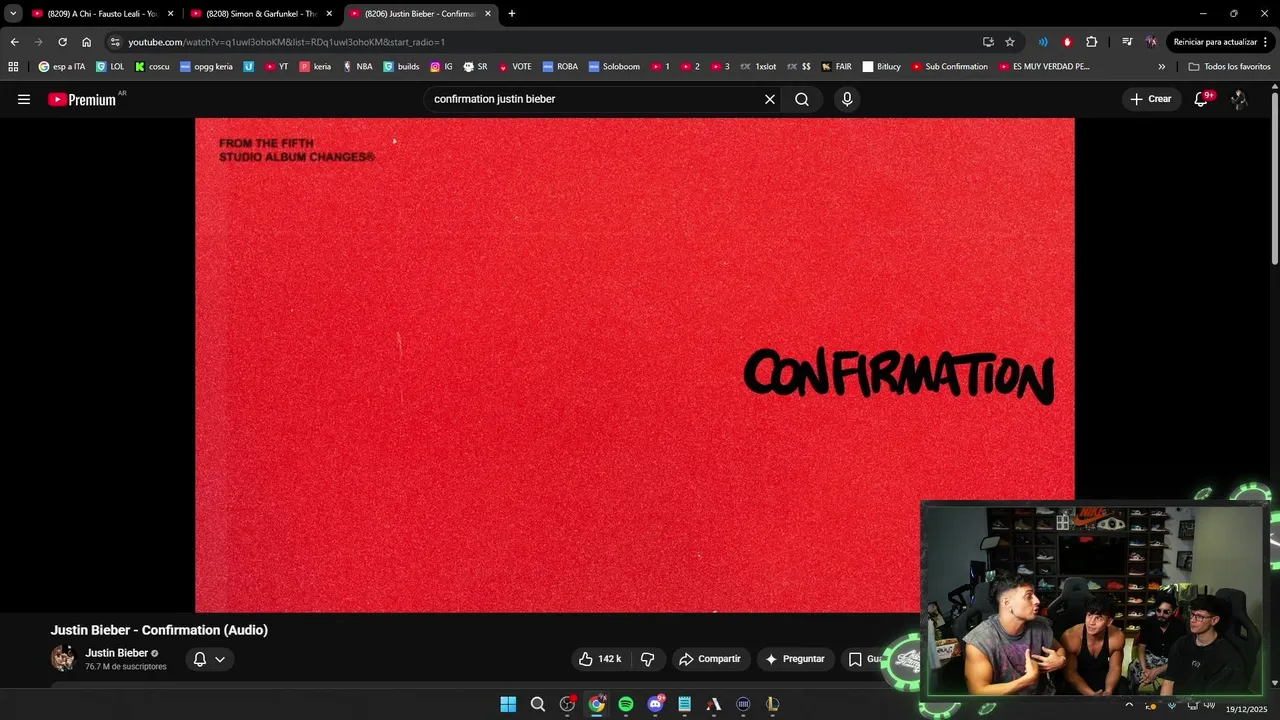Open Justin Bieber channel avatar
1280x720 pixels.
[63, 658]
